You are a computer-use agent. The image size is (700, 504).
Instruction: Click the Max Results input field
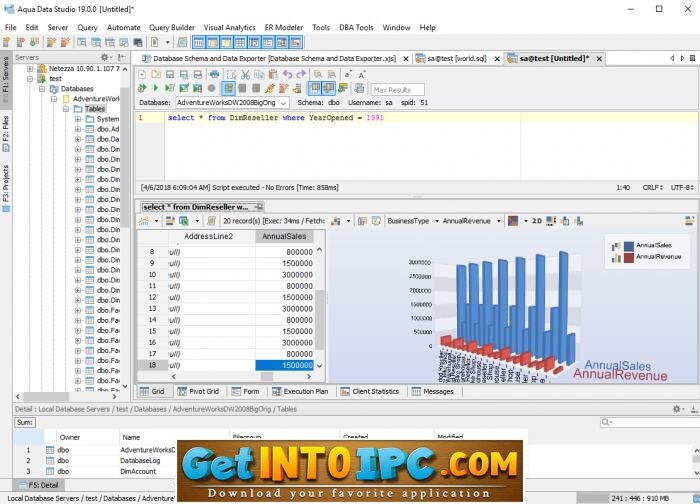pyautogui.click(x=397, y=90)
